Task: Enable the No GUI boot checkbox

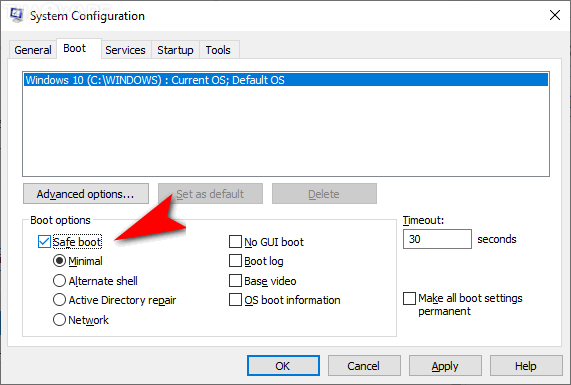Action: point(235,241)
